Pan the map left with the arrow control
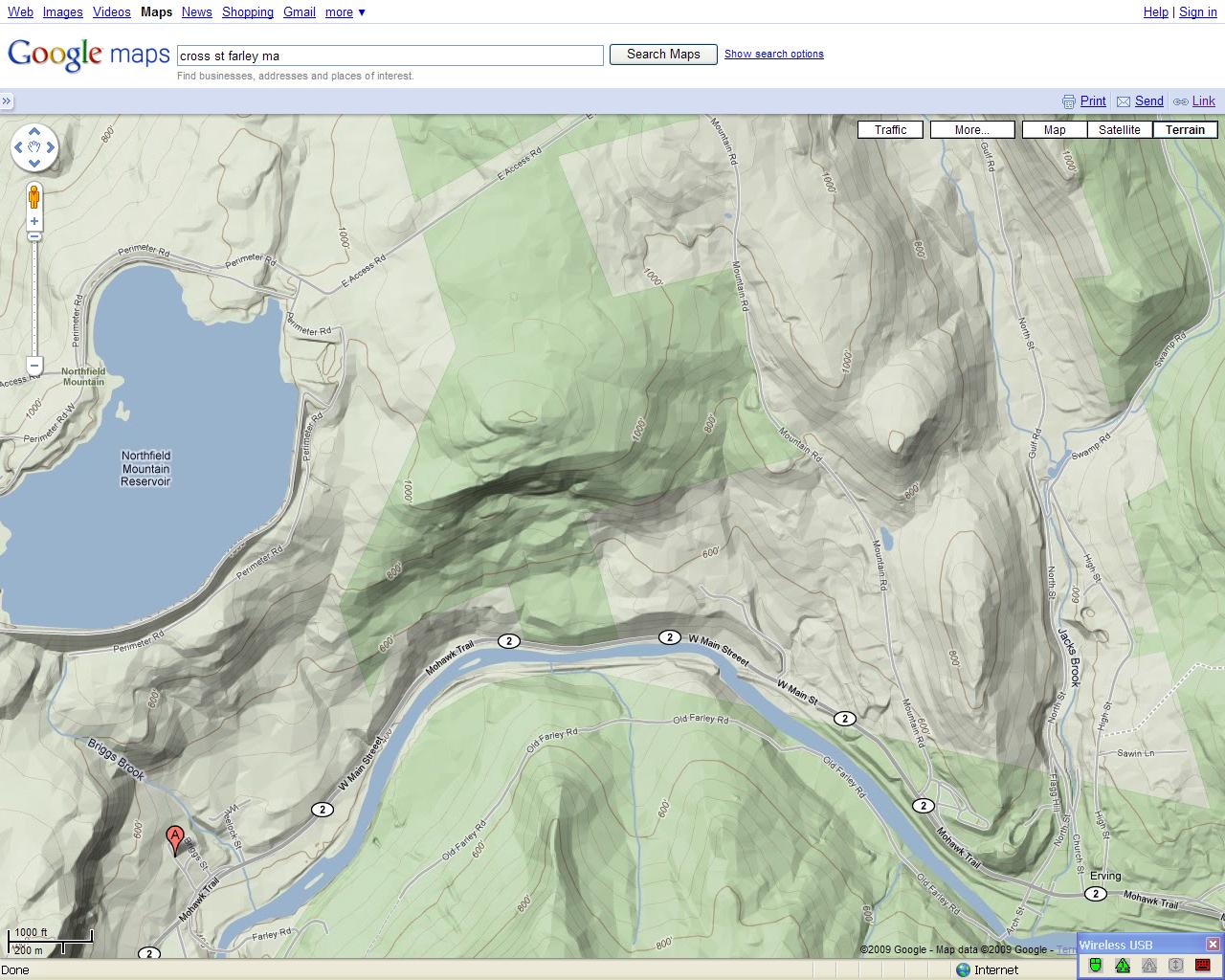This screenshot has height=980, width=1225. pos(18,147)
